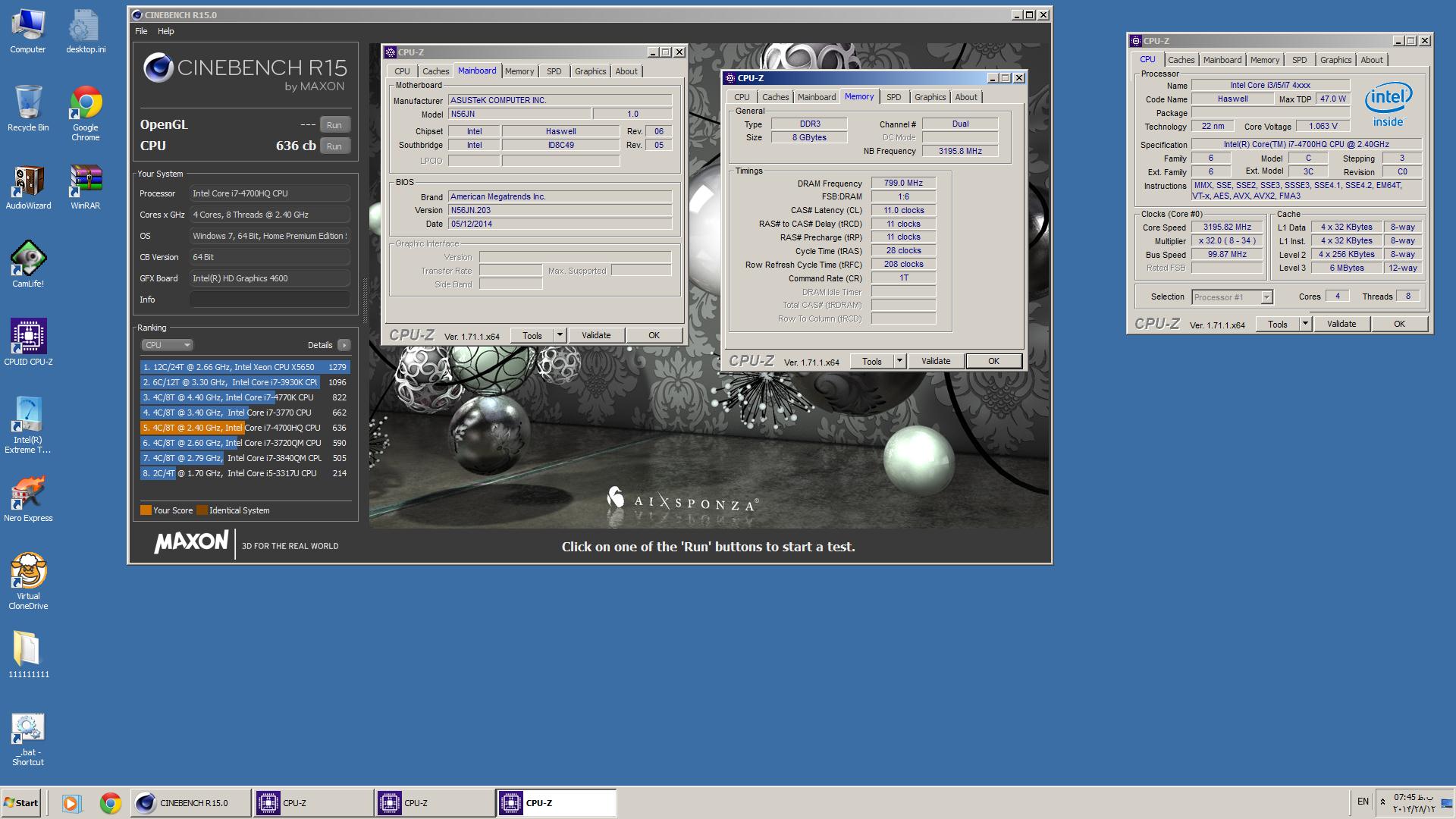This screenshot has height=819, width=1456.
Task: Select the Core i7-4770K ranking row
Action: pos(245,397)
